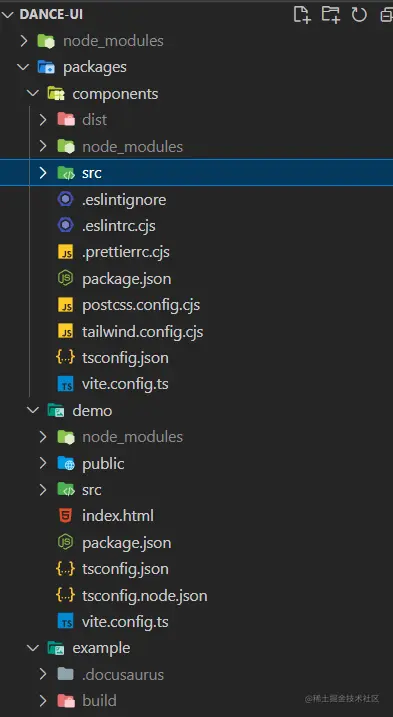Expand the .docusaurus folder chevron
The width and height of the screenshot is (393, 717).
[43, 674]
